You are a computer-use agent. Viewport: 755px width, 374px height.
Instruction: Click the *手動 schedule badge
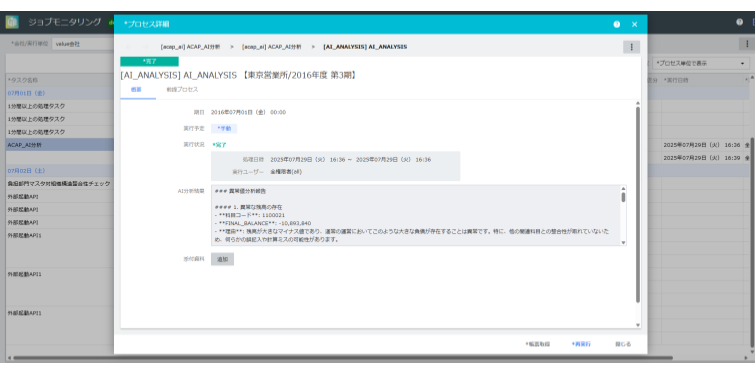[224, 129]
